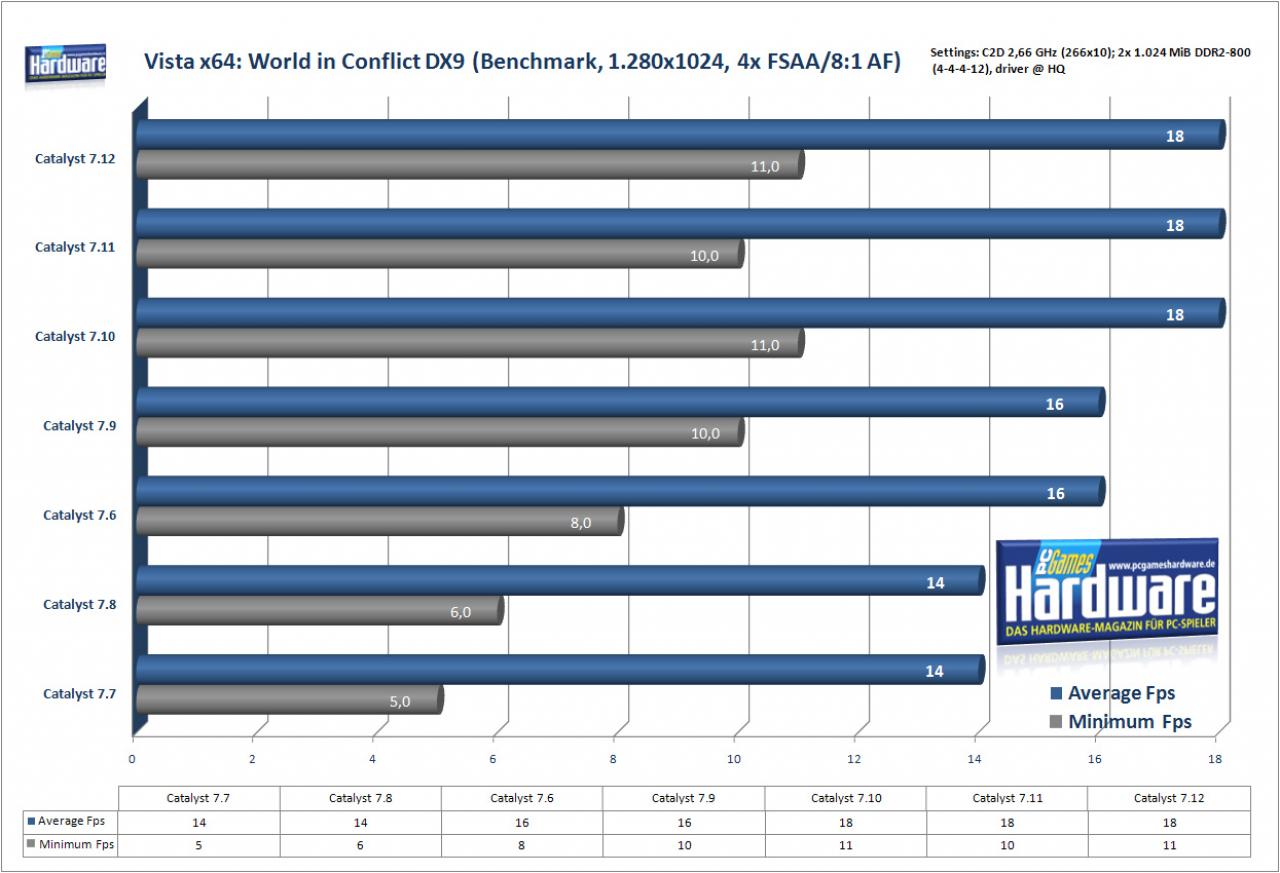Click the x-axis tick label "8"
Screen dimensions: 1280x873
614,759
